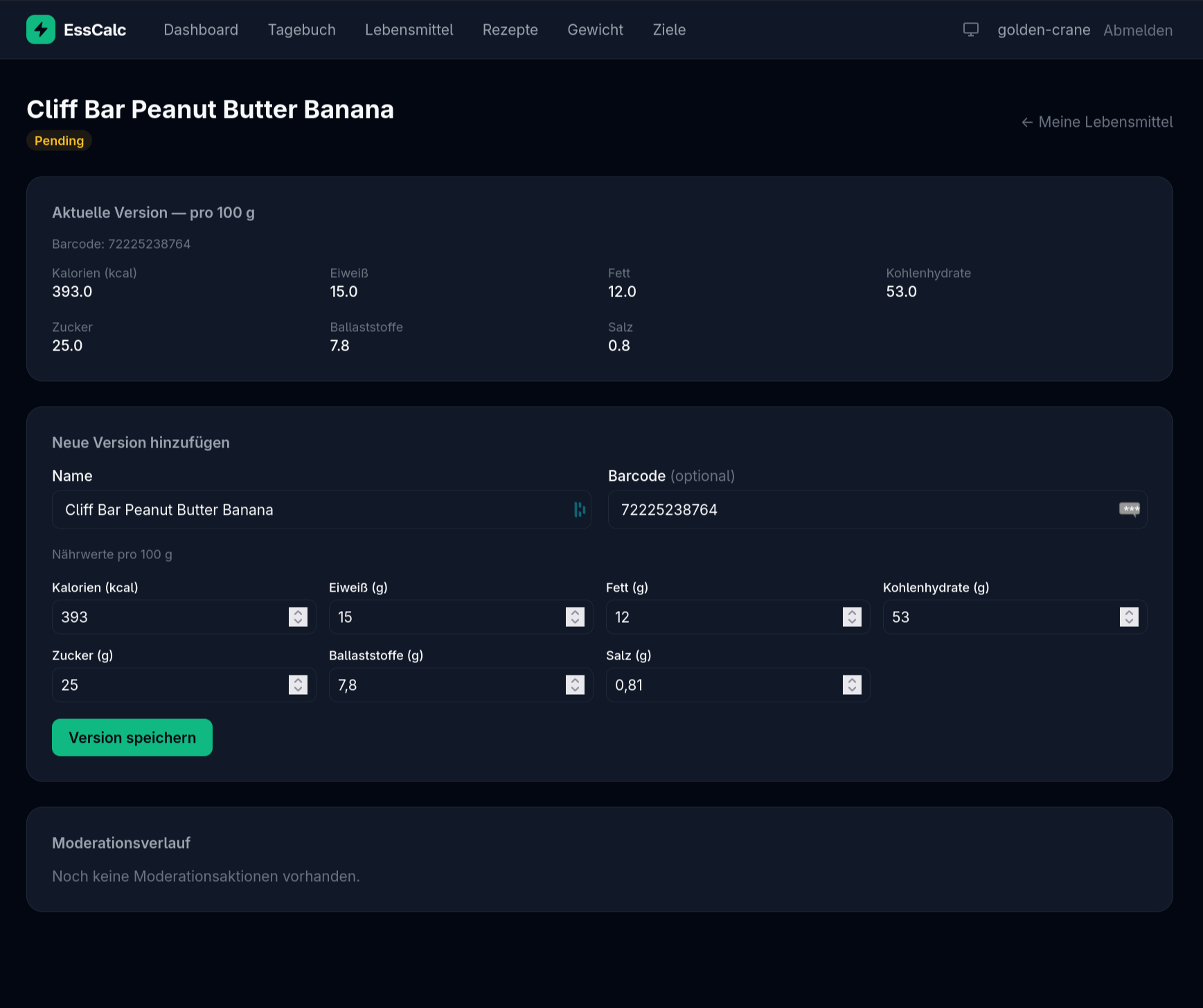1203x1008 pixels.
Task: Click the Salz value 0.8
Action: click(x=619, y=346)
